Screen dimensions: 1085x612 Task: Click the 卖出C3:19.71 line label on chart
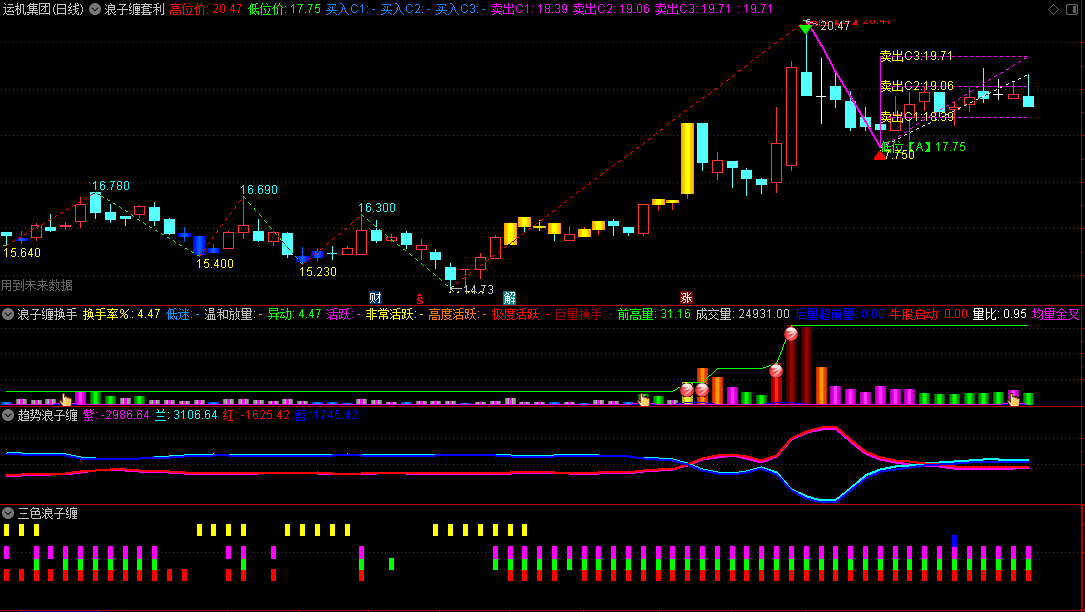(x=916, y=56)
